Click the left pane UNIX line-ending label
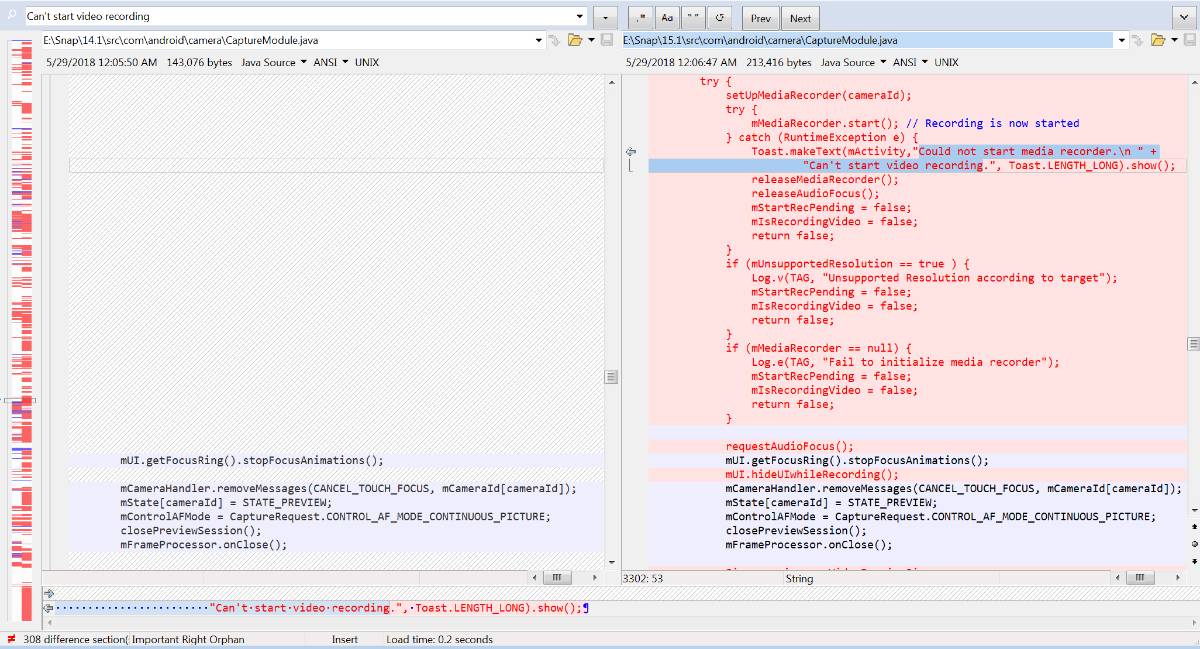 (367, 62)
